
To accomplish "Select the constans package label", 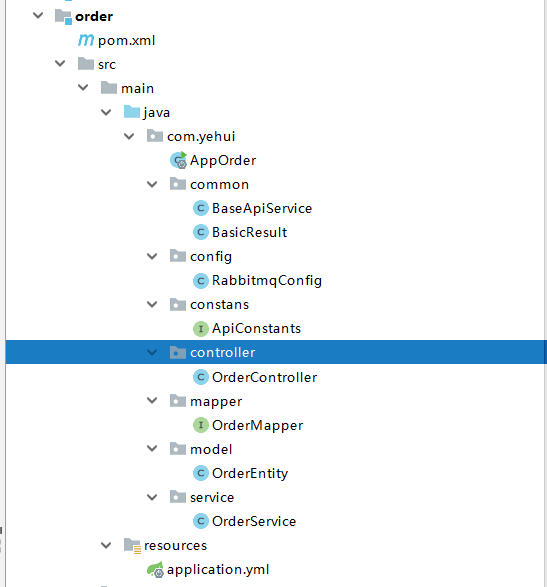I will (219, 305).
